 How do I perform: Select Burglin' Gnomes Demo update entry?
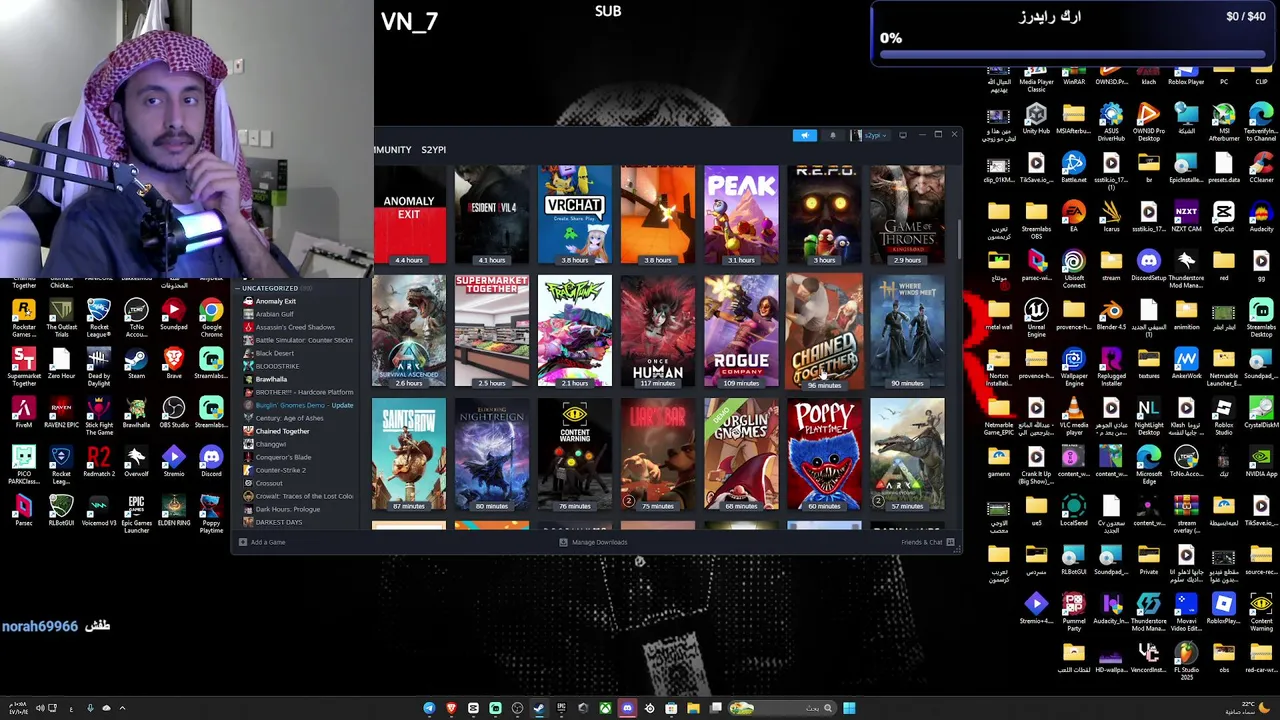tap(300, 405)
